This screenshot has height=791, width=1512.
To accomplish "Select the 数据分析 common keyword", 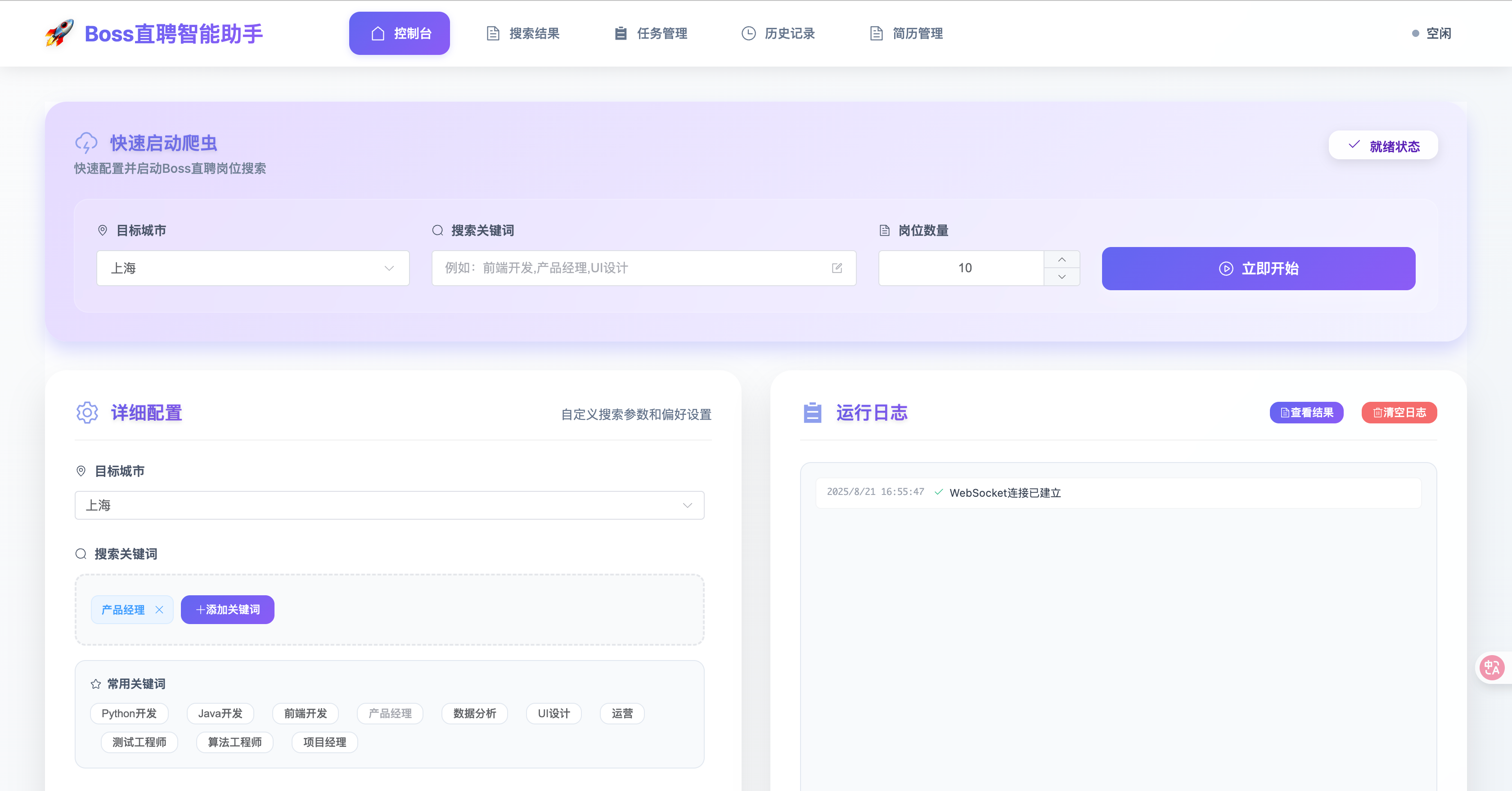I will [474, 714].
